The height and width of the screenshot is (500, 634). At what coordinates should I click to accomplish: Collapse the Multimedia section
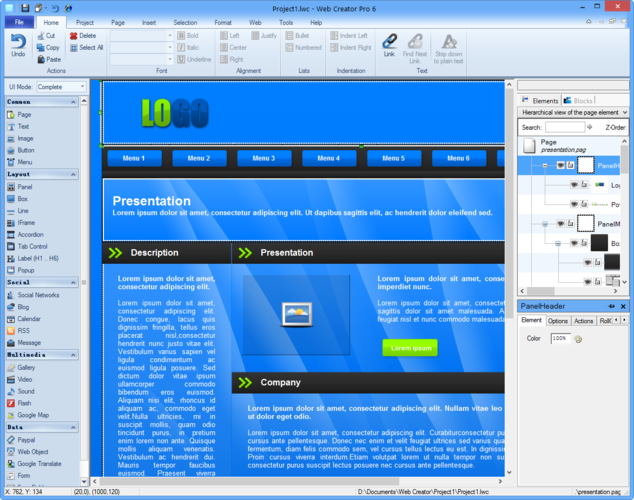(73, 355)
